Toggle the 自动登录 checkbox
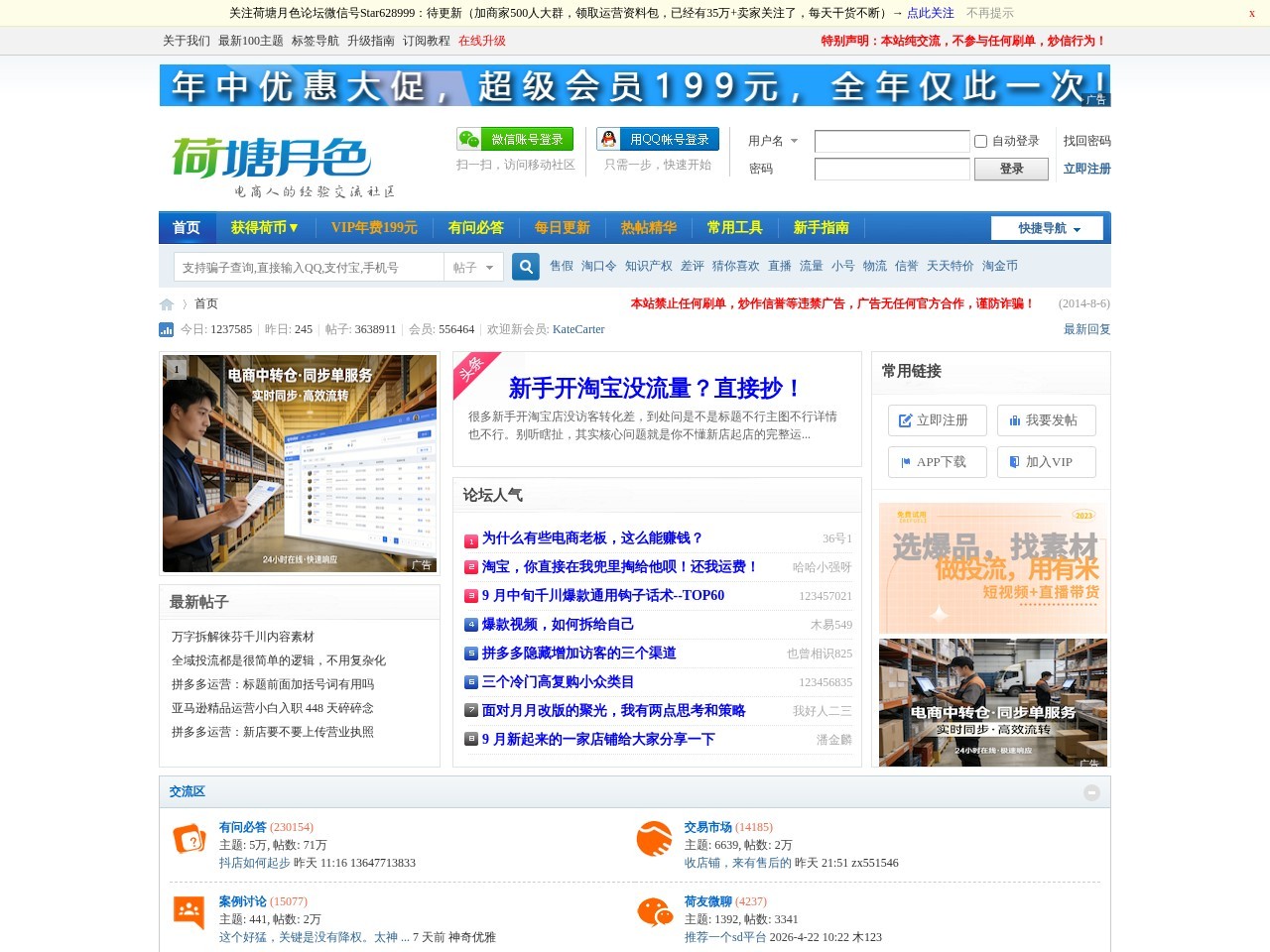Image resolution: width=1270 pixels, height=952 pixels. click(x=980, y=141)
